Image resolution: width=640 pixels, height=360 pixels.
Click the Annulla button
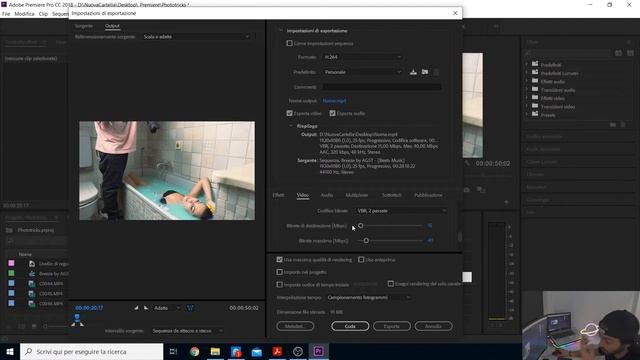433,326
